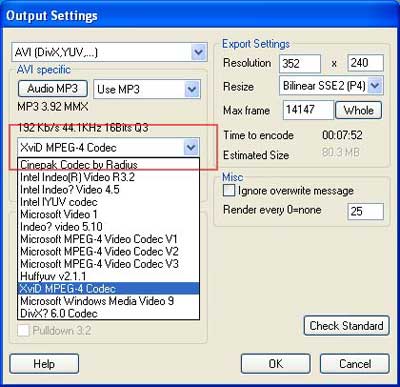Click the Audio MP3 button
Viewport: 400px width, 387px height.
tap(53, 89)
